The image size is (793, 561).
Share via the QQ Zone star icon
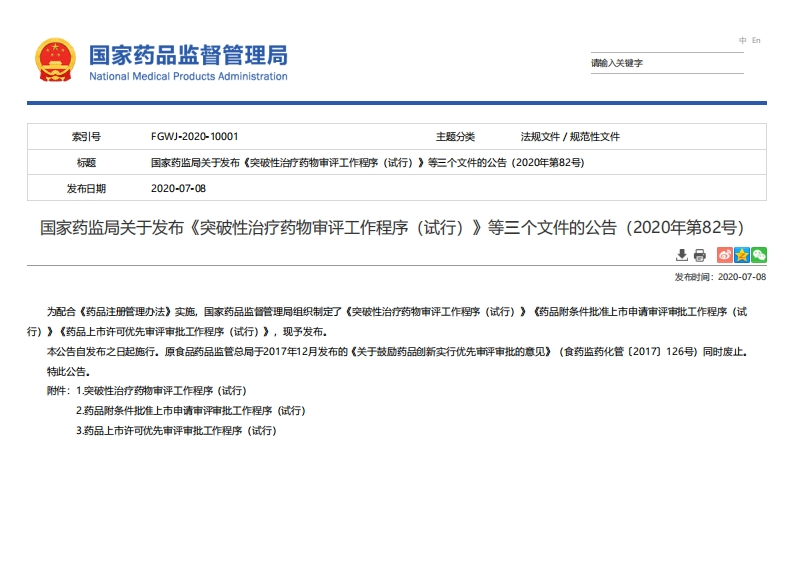tap(741, 255)
